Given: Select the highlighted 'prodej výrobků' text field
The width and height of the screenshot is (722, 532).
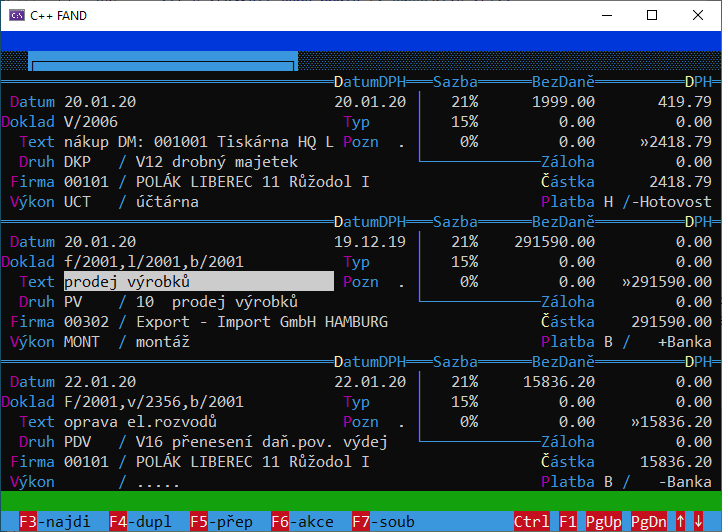Looking at the screenshot, I should click(198, 282).
